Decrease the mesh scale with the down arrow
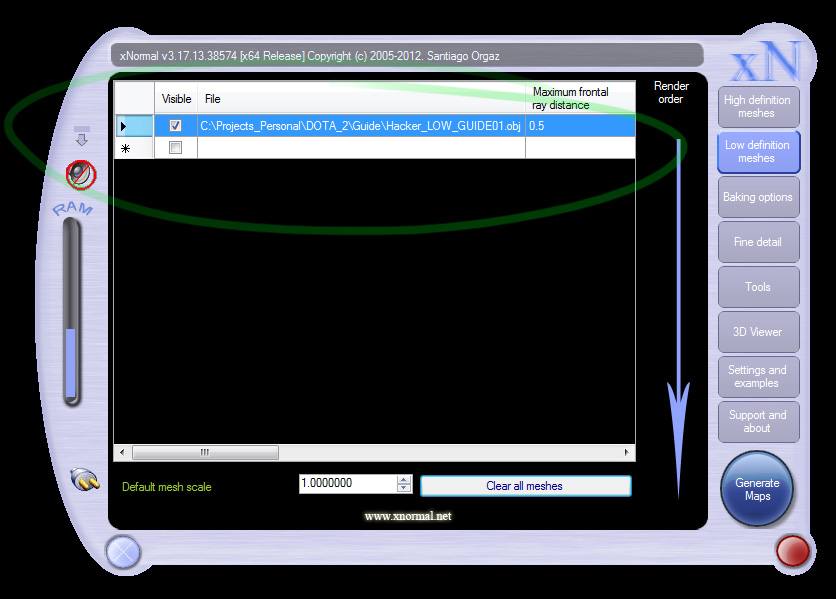The width and height of the screenshot is (836, 599). (404, 488)
